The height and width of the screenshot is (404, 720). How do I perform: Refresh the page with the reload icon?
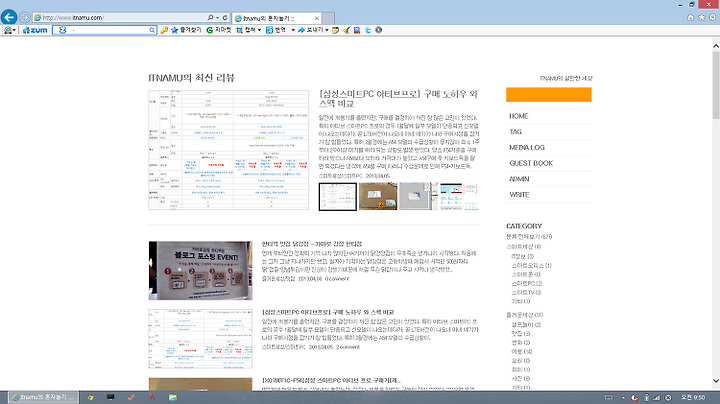click(225, 17)
